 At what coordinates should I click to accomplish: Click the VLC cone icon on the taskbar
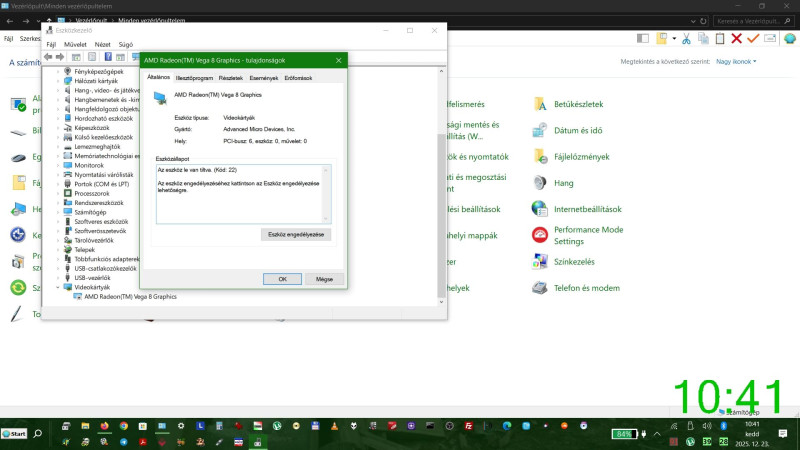click(334, 426)
